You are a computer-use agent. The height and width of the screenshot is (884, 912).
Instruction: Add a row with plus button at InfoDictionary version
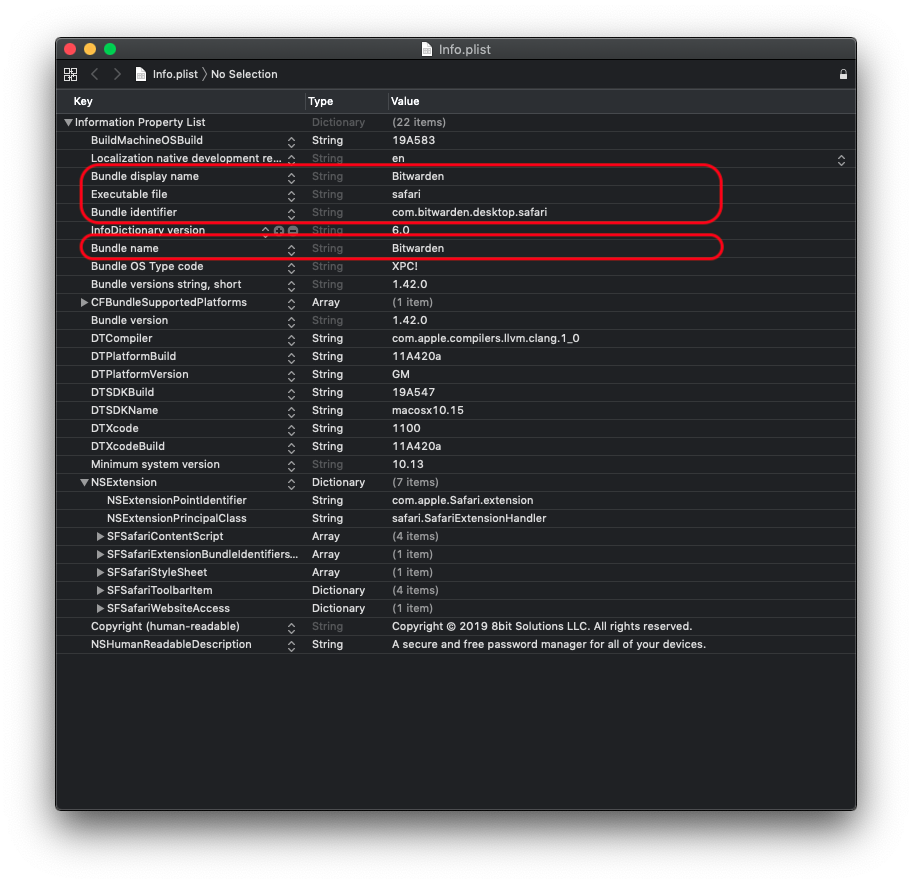click(279, 230)
